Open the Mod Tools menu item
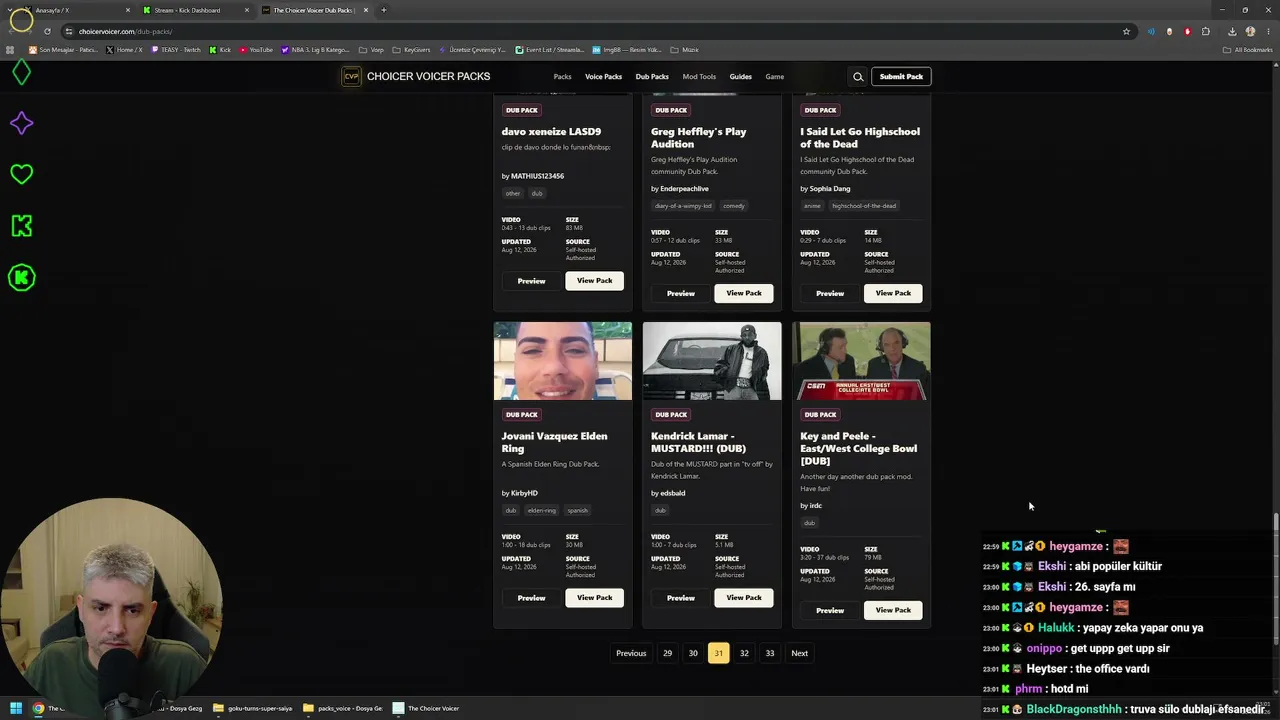The height and width of the screenshot is (720, 1280). point(699,77)
